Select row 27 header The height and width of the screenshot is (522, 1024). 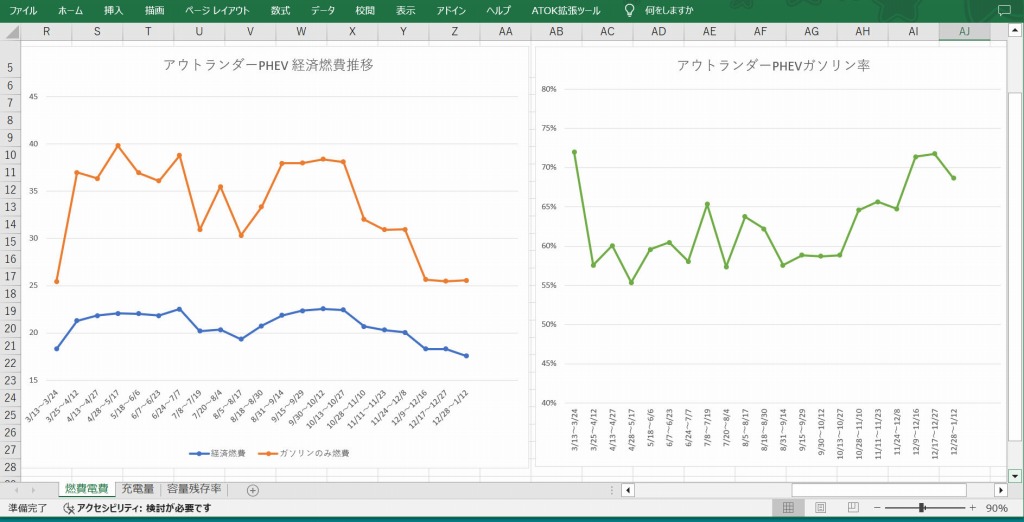click(x=10, y=449)
